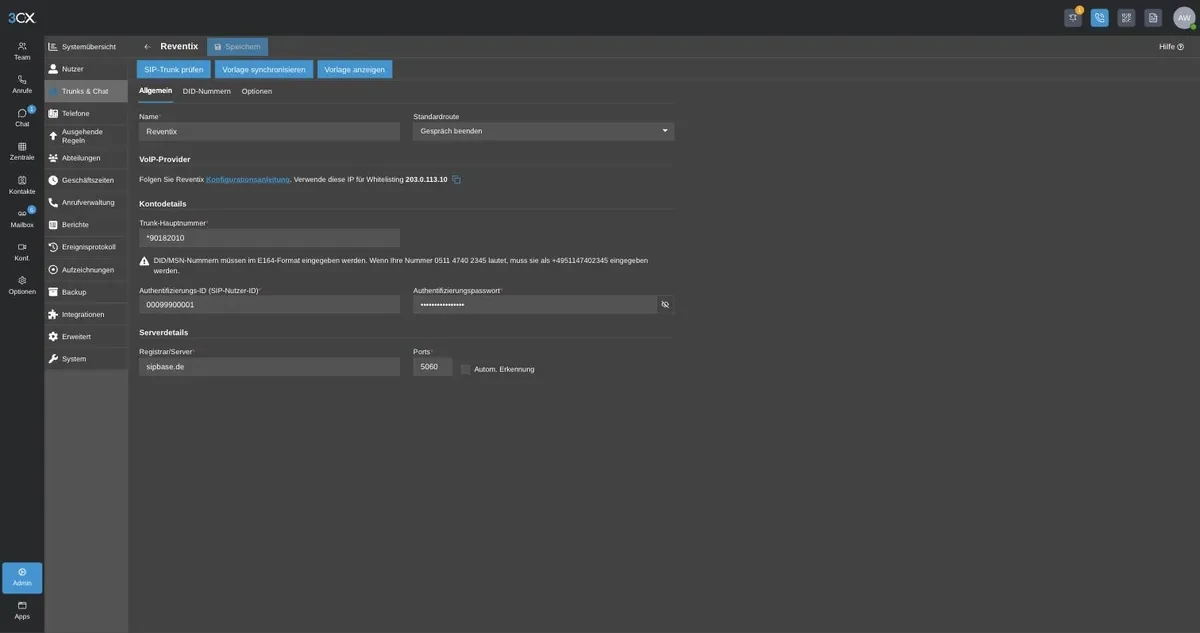Open the blue dialer phone icon

(x=1100, y=17)
